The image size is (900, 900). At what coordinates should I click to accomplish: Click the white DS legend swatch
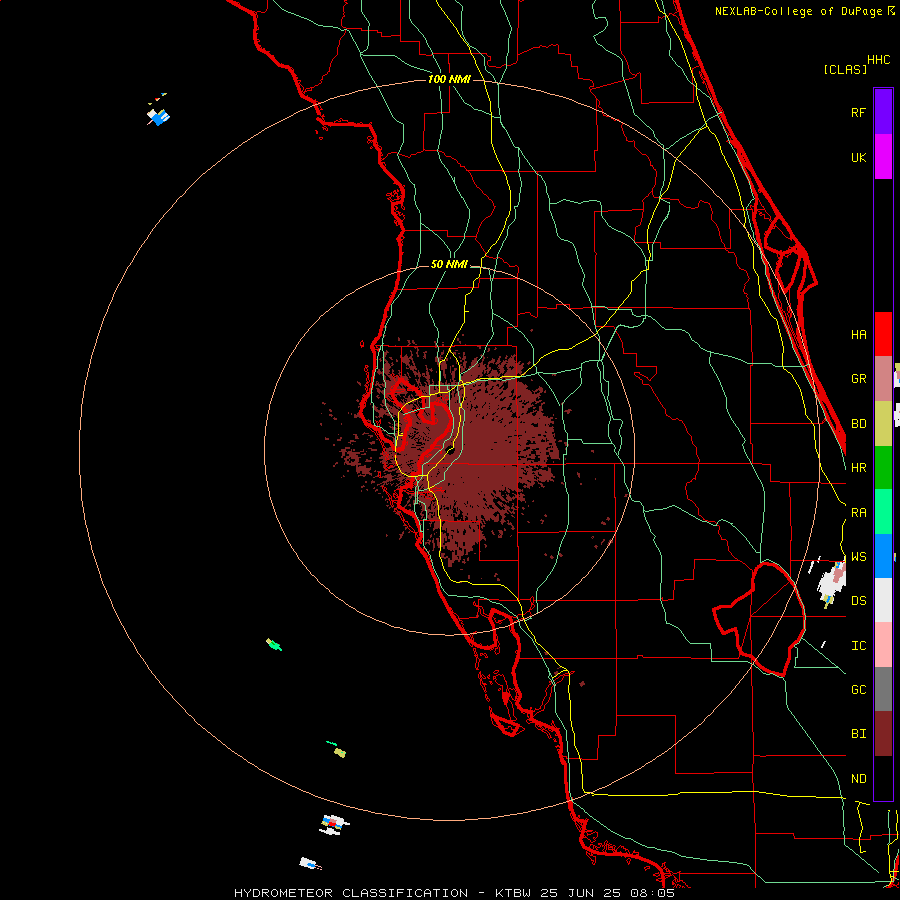click(x=883, y=600)
